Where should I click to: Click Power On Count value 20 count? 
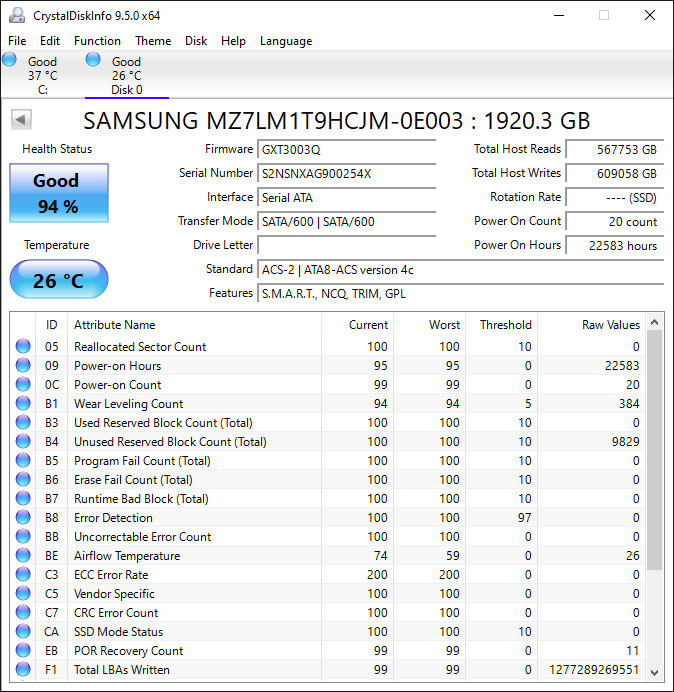(615, 221)
